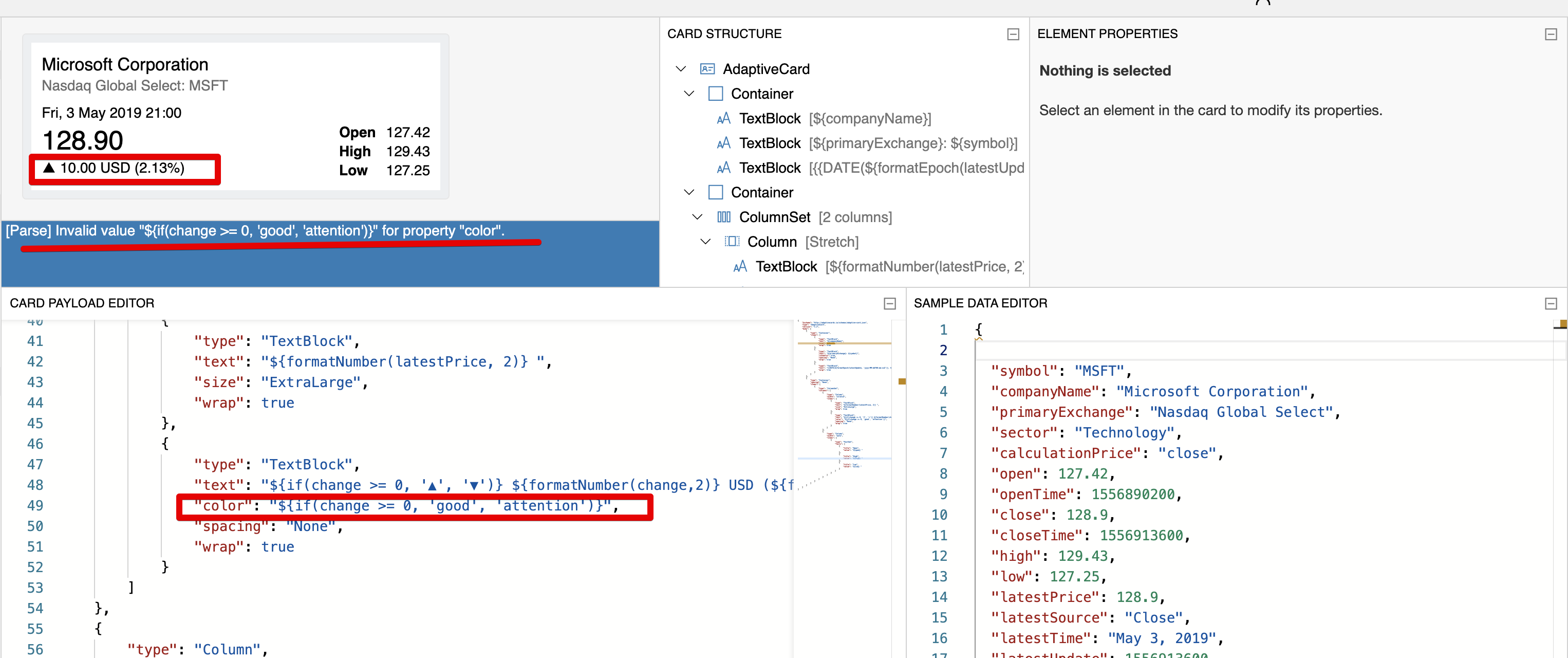
Task: Collapse the second Container node chevron
Action: coord(688,192)
